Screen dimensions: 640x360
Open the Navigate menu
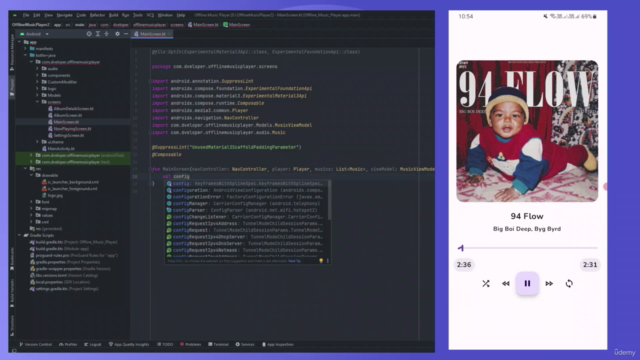64,15
